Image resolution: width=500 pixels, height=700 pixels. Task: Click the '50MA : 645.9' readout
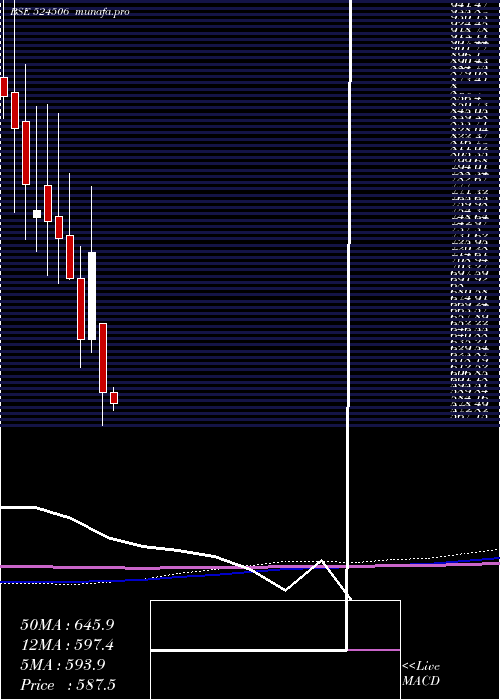click(x=67, y=625)
